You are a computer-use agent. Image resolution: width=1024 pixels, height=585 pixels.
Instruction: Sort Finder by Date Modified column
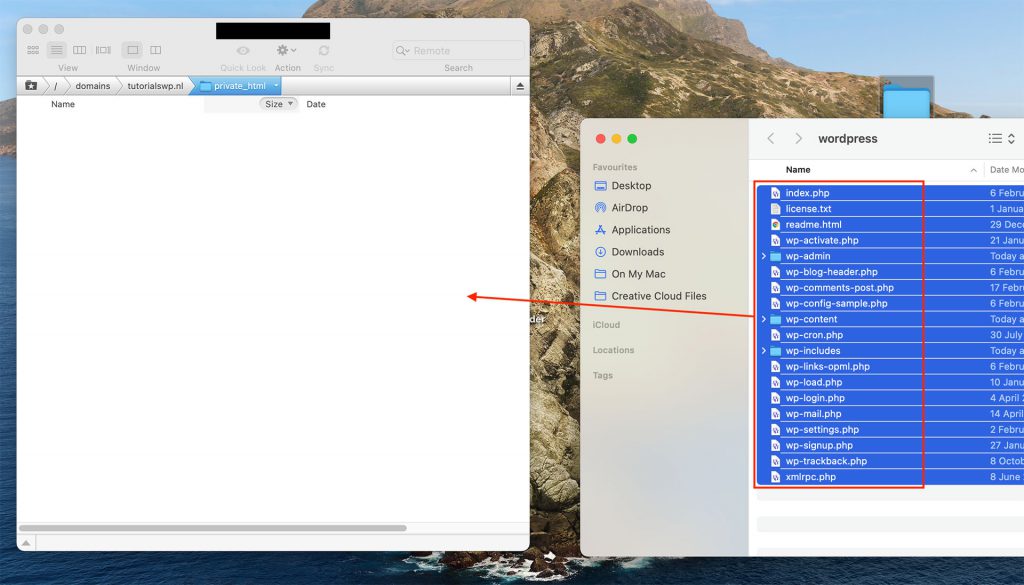pyautogui.click(x=1006, y=170)
